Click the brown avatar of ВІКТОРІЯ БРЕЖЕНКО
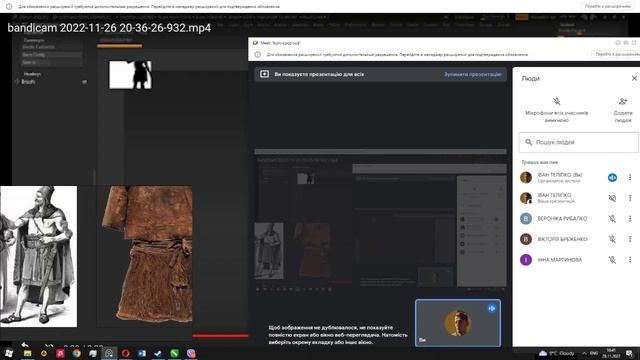640x360 pixels. click(x=526, y=239)
